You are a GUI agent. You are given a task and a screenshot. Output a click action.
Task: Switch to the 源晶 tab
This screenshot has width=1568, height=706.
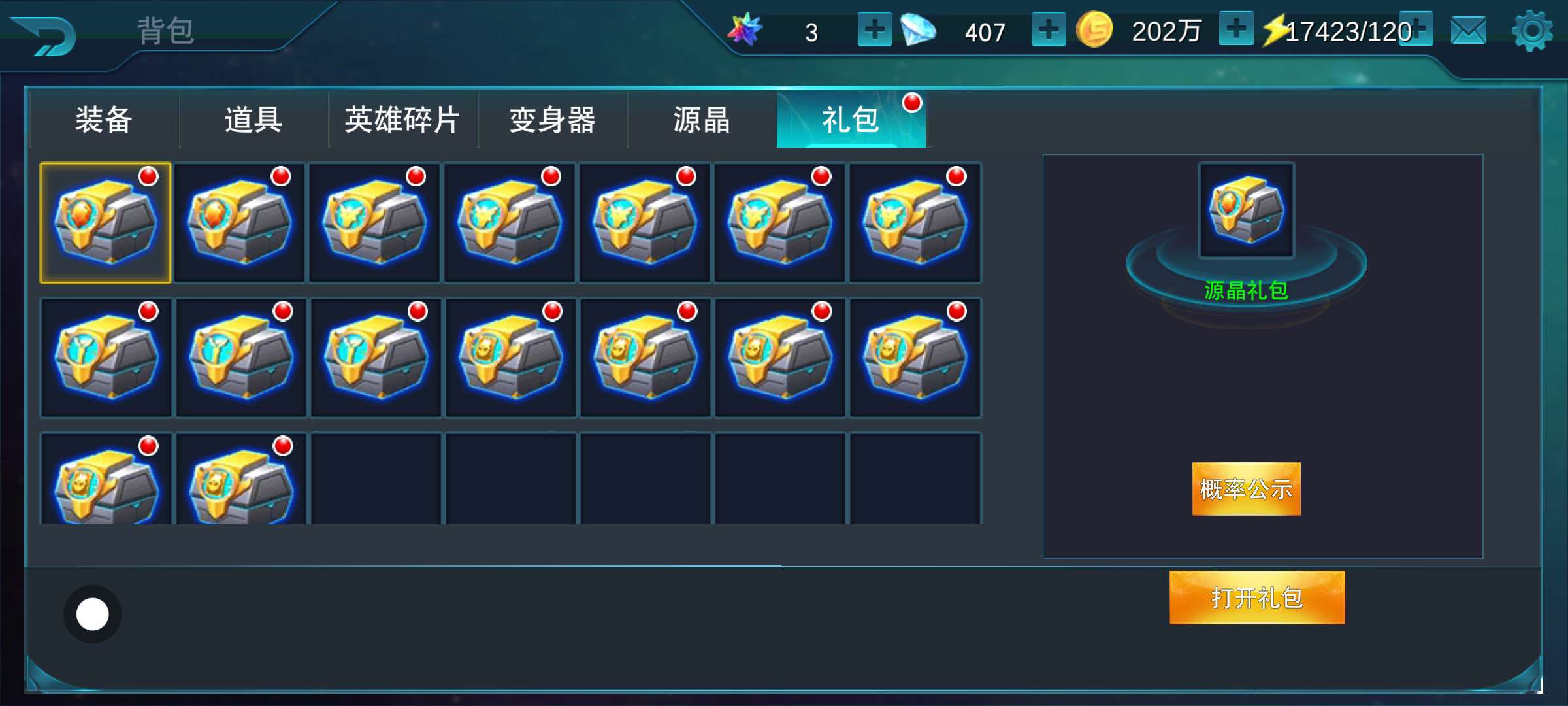click(702, 120)
